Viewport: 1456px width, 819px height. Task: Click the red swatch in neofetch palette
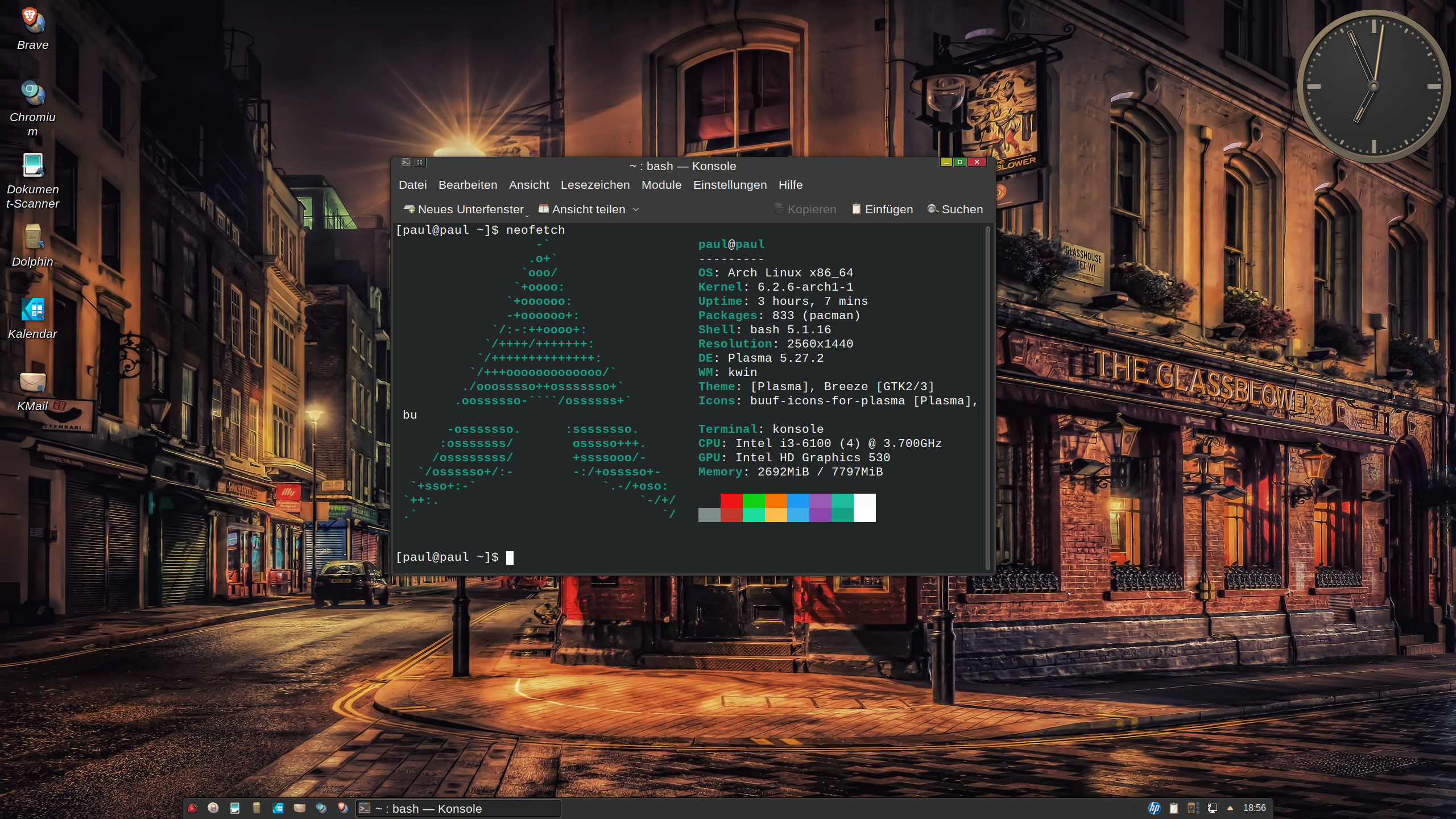coord(731,500)
